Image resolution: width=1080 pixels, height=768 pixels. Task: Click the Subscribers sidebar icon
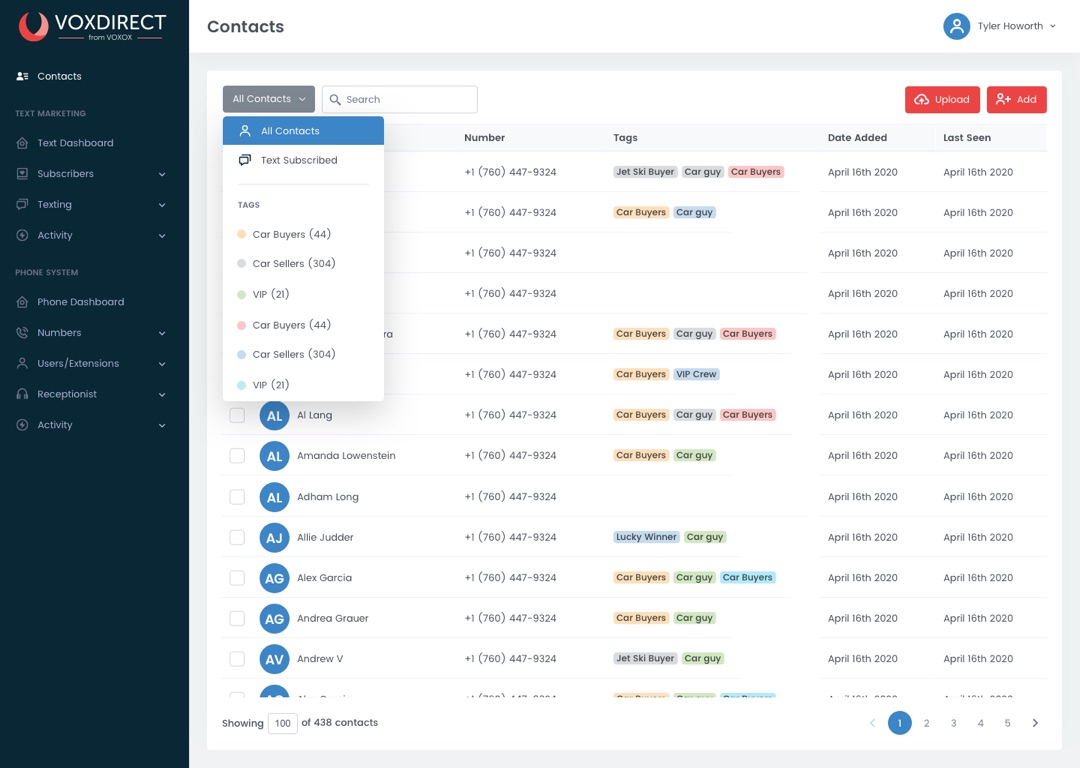point(22,174)
